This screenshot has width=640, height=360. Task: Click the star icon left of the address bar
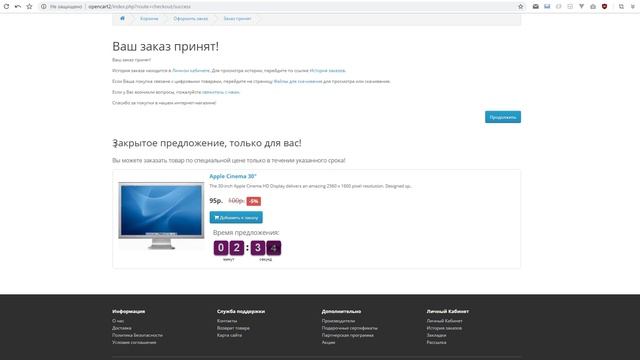(29, 7)
